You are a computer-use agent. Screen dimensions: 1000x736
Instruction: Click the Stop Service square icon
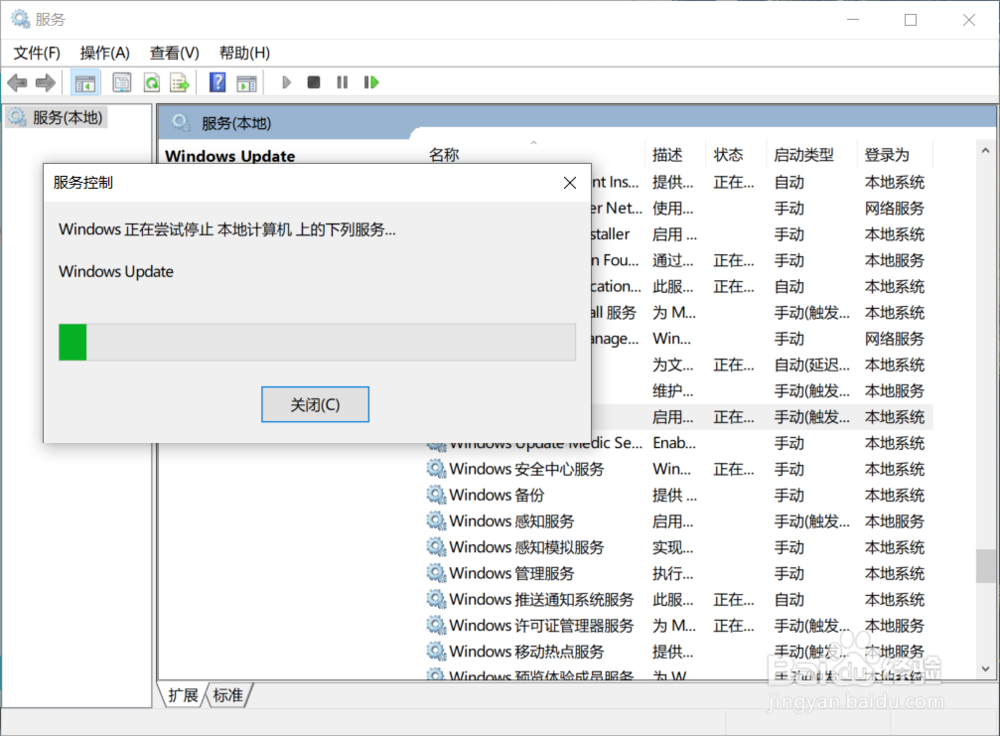click(314, 82)
